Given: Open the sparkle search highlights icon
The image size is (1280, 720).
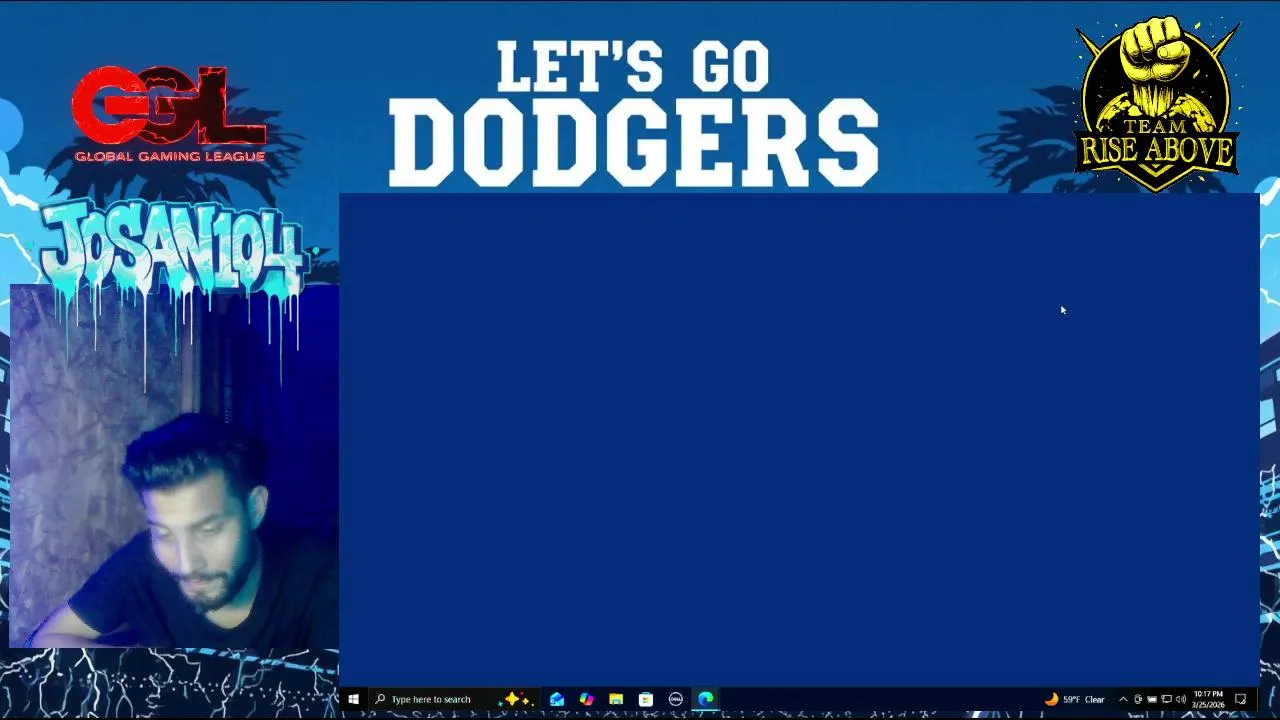Looking at the screenshot, I should click(518, 699).
